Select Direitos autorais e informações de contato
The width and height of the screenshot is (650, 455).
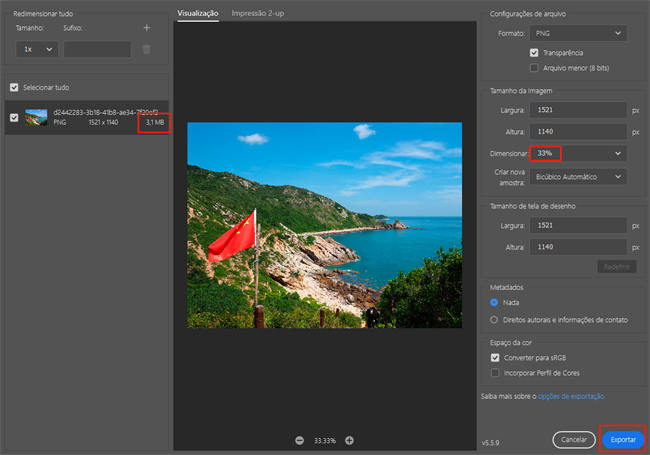(494, 320)
